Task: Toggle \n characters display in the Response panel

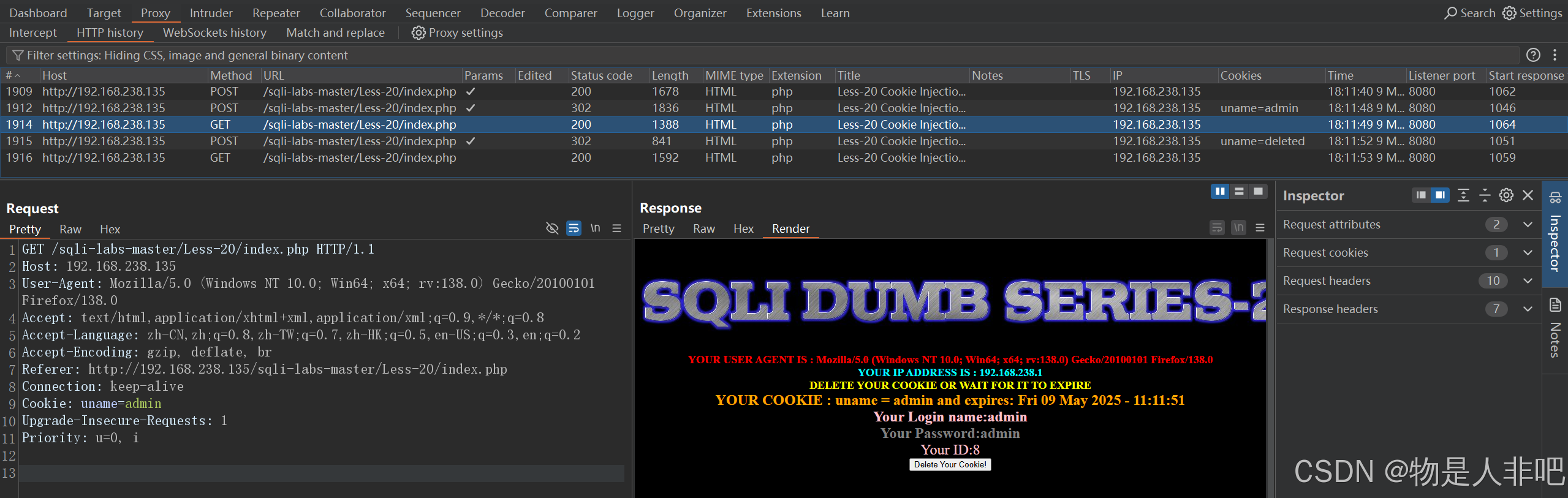Action: click(1238, 228)
